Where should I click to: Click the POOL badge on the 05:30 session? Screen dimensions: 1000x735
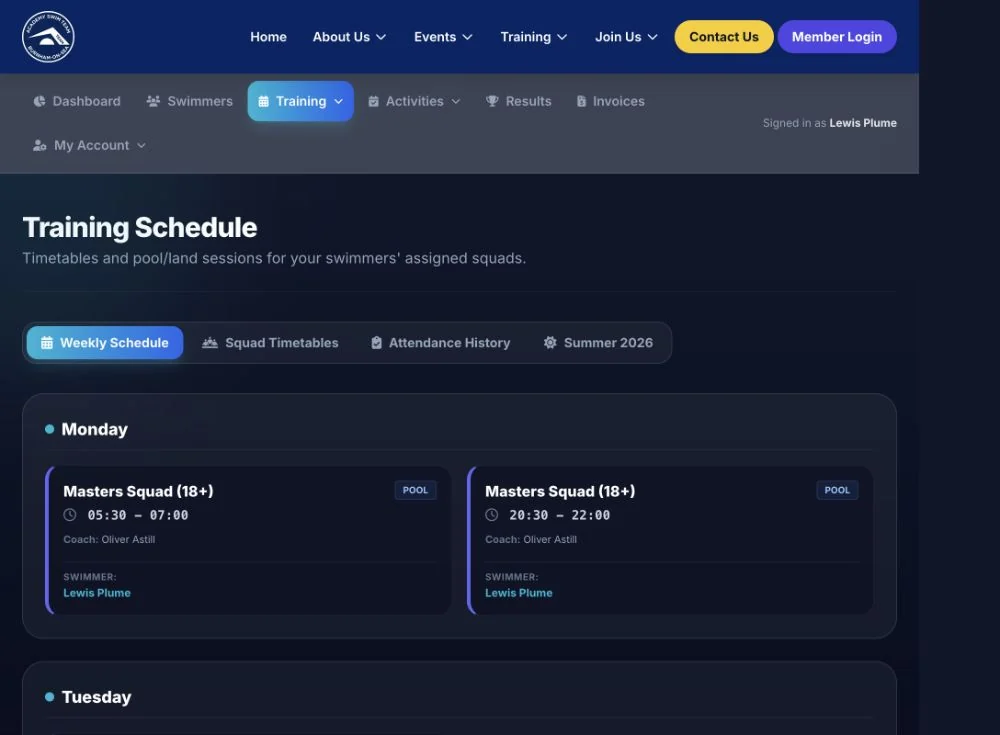point(415,490)
